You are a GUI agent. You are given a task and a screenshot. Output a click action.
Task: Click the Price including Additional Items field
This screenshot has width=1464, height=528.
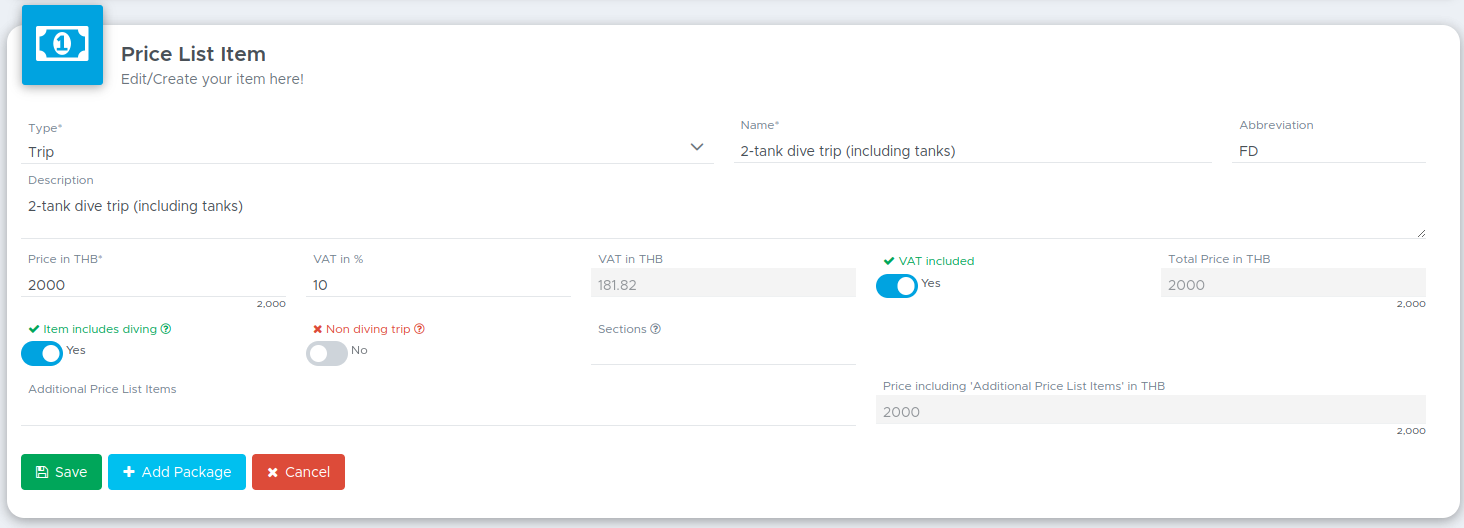coord(1151,411)
